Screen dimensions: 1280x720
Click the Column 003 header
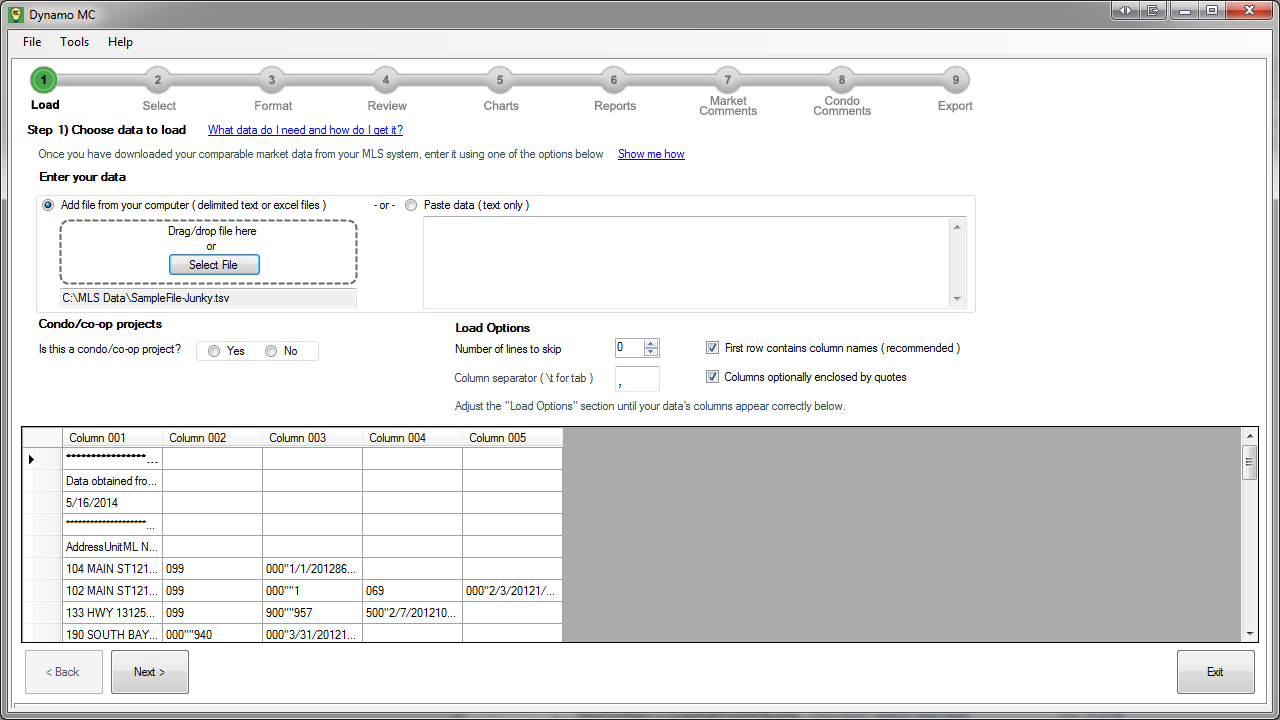pyautogui.click(x=312, y=438)
